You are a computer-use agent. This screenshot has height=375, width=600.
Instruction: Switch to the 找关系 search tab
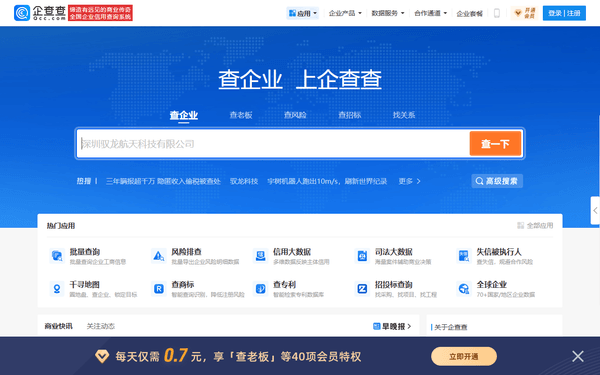pos(404,115)
